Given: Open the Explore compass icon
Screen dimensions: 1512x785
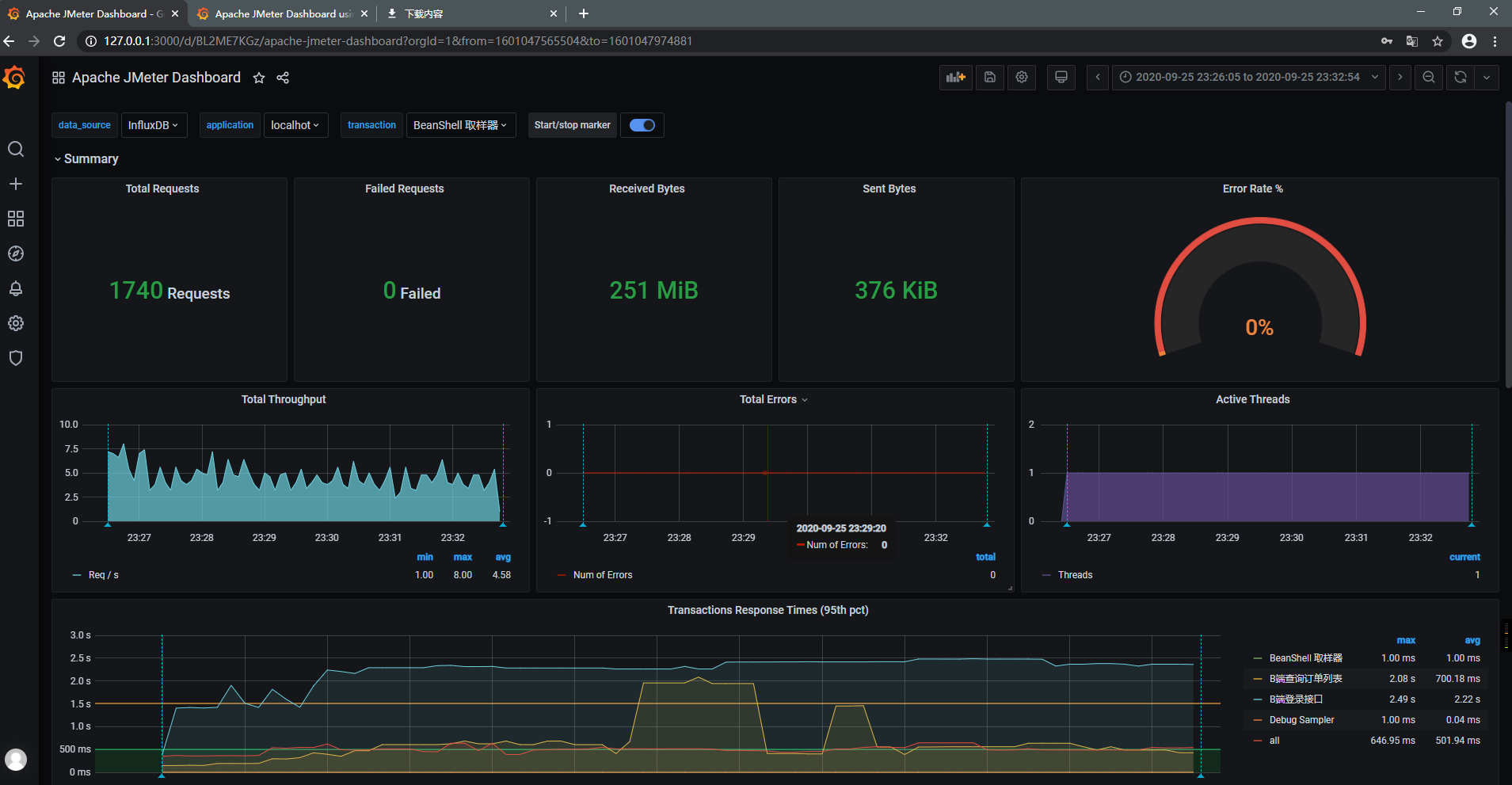Looking at the screenshot, I should (16, 253).
